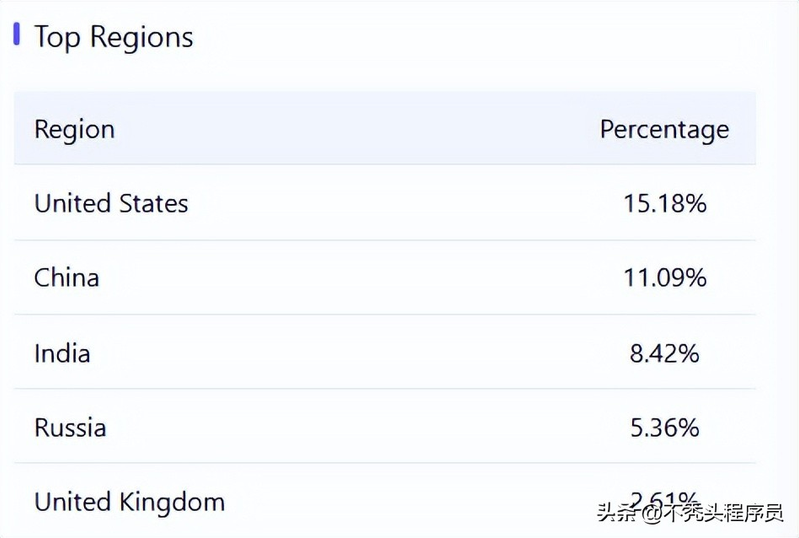Click the blank middle of the header row

coord(350,129)
